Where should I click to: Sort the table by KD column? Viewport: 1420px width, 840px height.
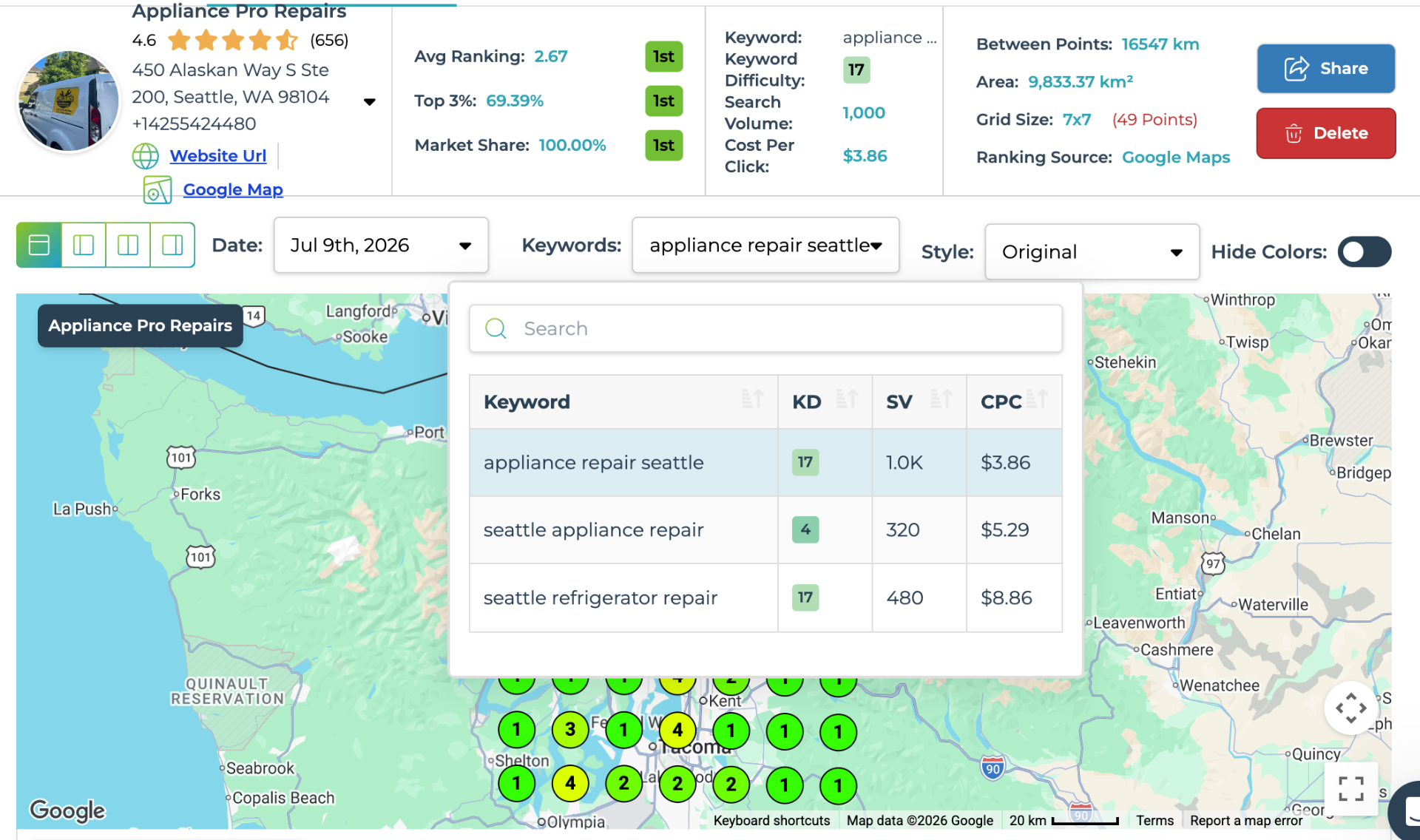(847, 400)
